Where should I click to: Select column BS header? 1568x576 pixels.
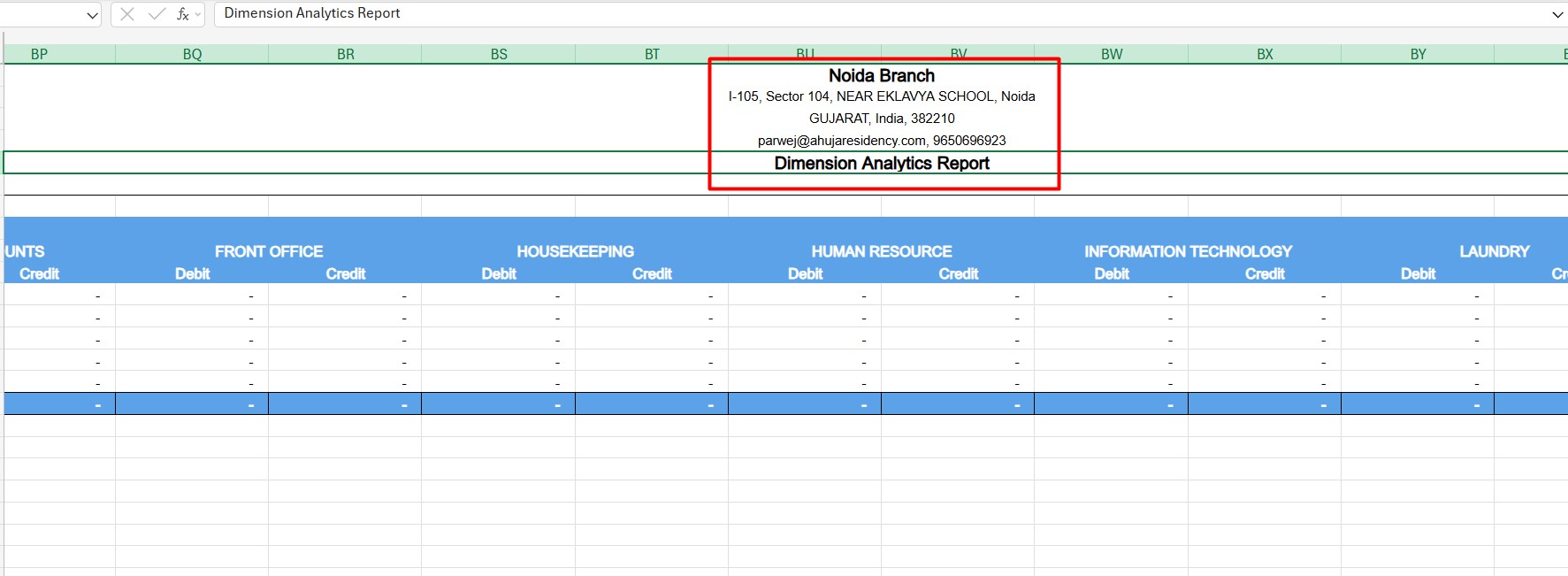[499, 54]
